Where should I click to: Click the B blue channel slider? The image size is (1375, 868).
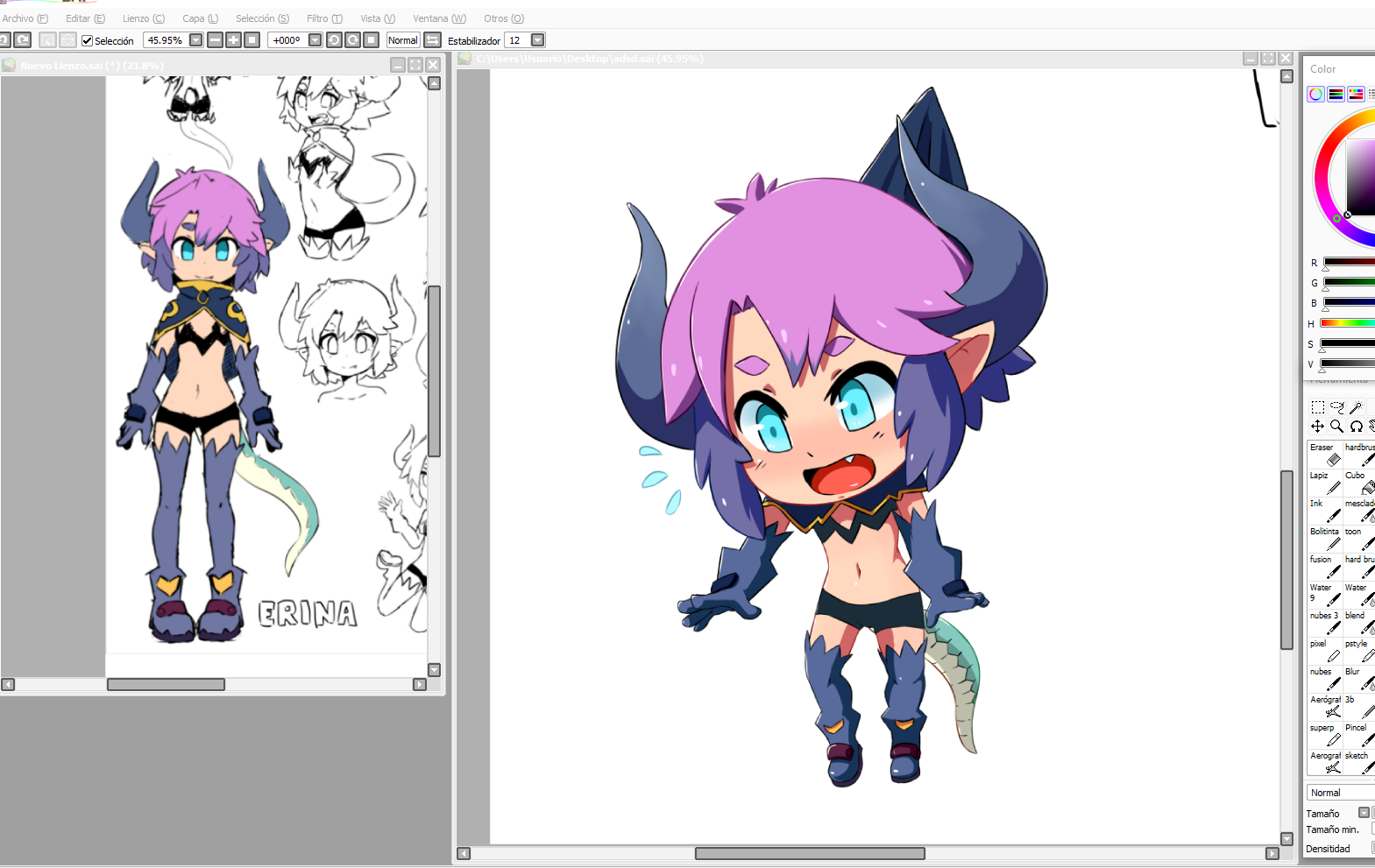pos(1349,302)
